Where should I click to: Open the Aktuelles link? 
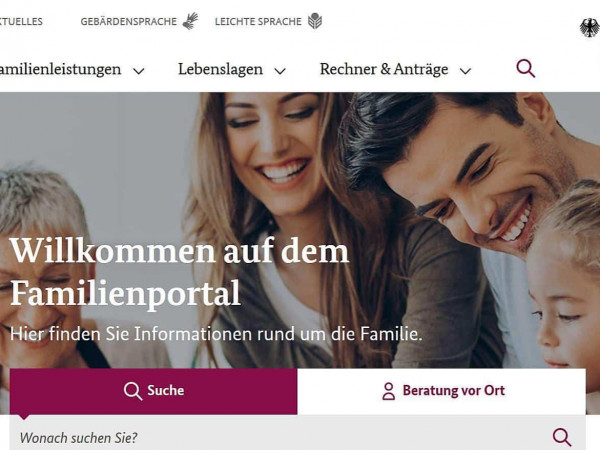point(21,21)
